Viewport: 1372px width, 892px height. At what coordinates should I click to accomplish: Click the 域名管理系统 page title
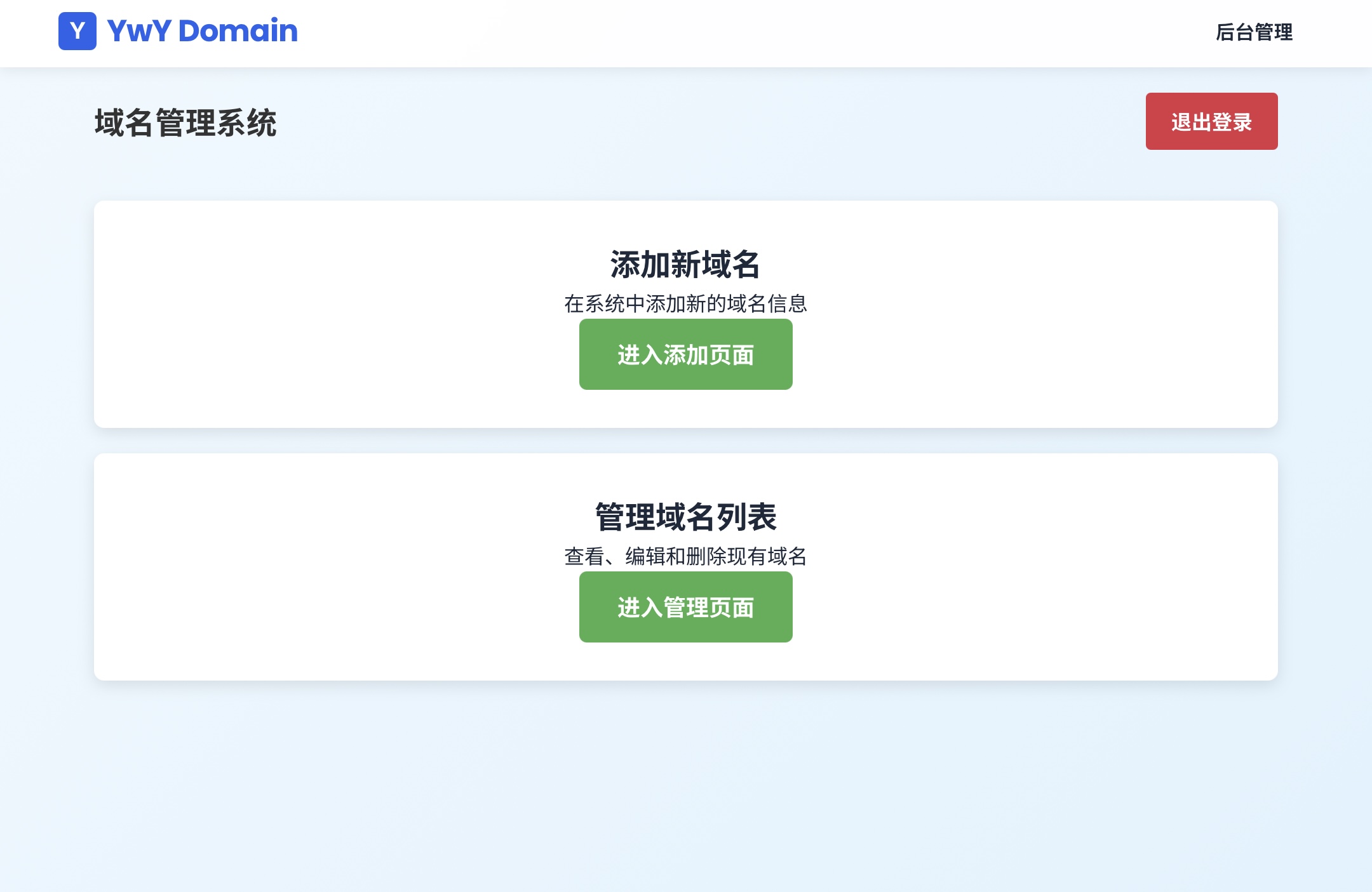(x=185, y=123)
